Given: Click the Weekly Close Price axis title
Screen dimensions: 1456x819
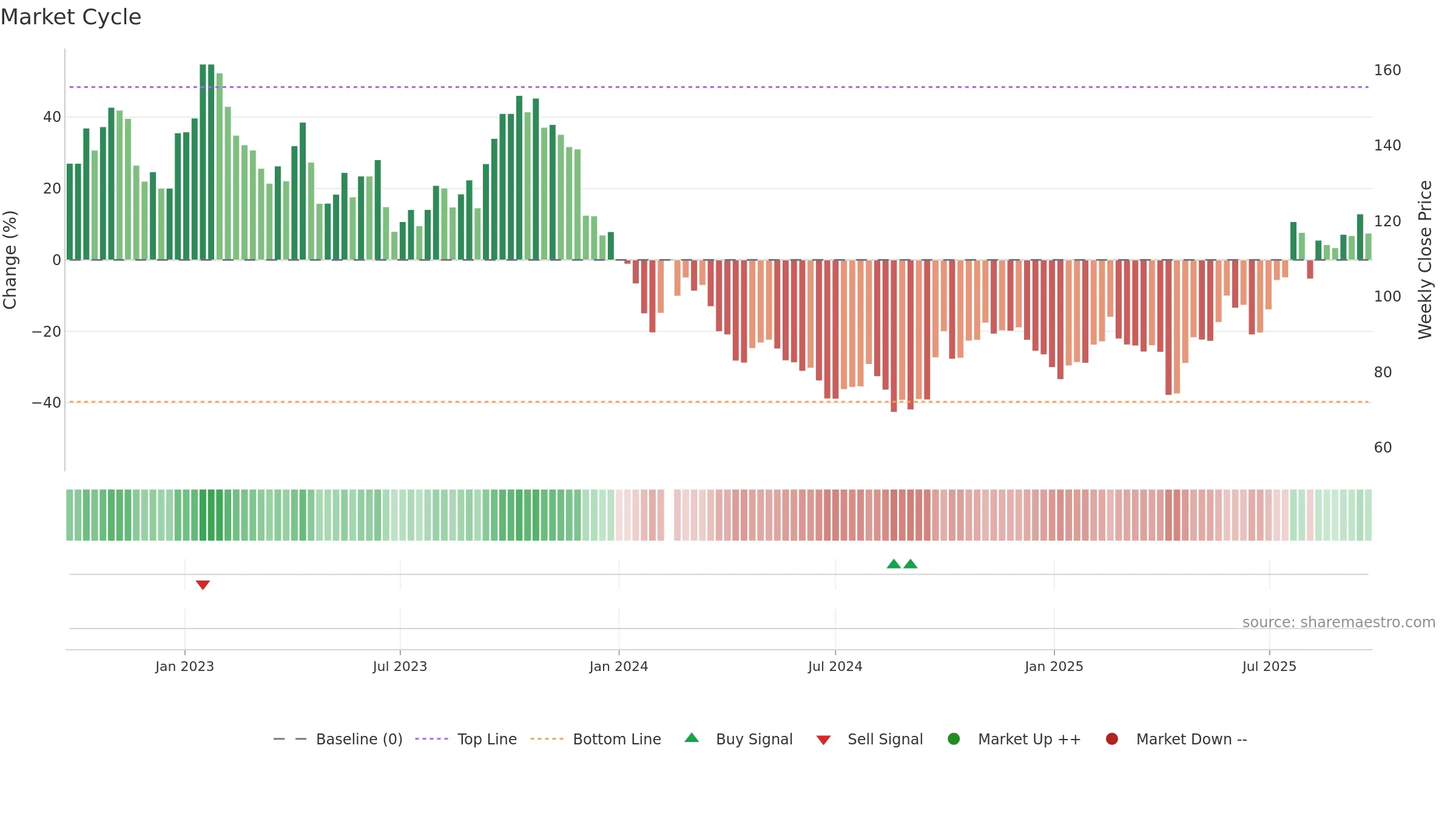Looking at the screenshot, I should tap(1425, 260).
